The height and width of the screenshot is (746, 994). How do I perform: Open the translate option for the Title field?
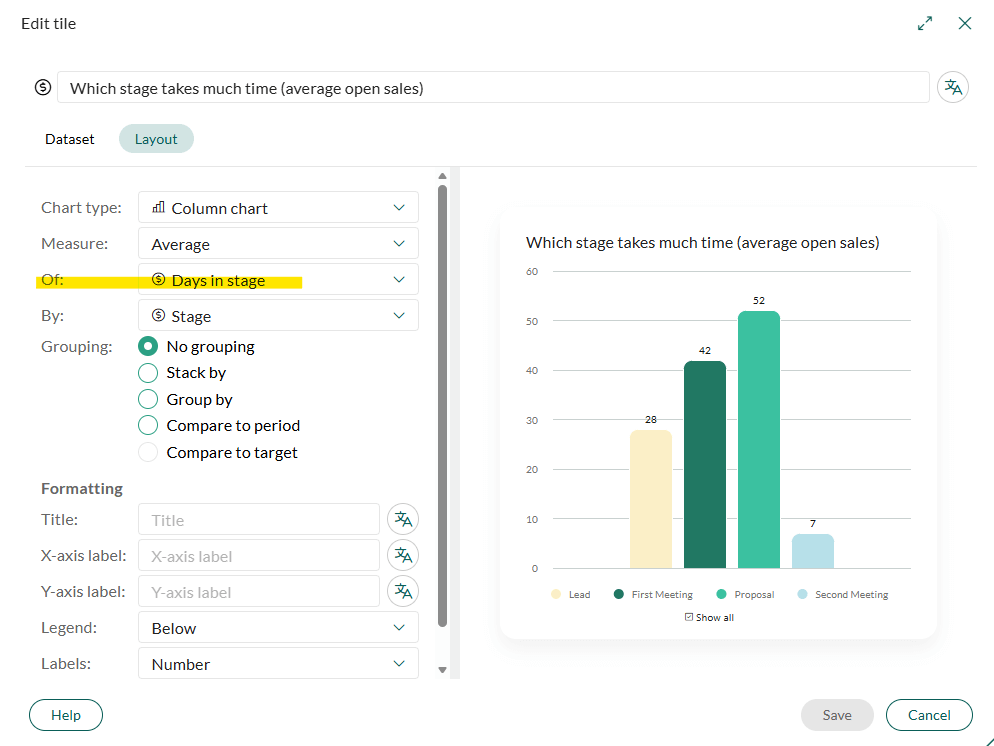point(402,519)
